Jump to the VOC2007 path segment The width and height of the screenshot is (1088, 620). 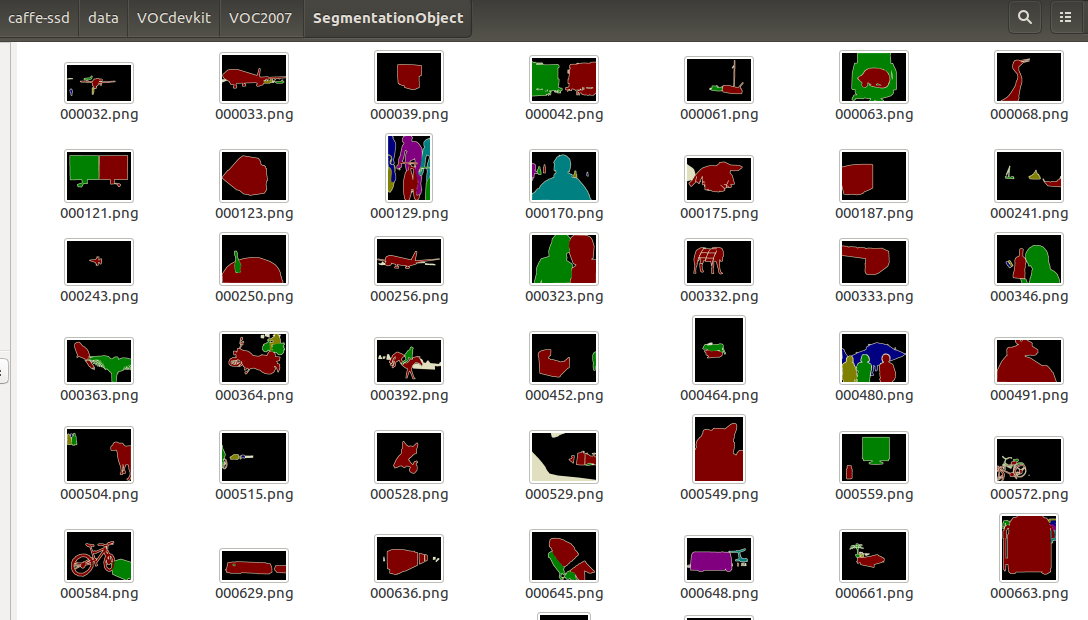(x=260, y=18)
